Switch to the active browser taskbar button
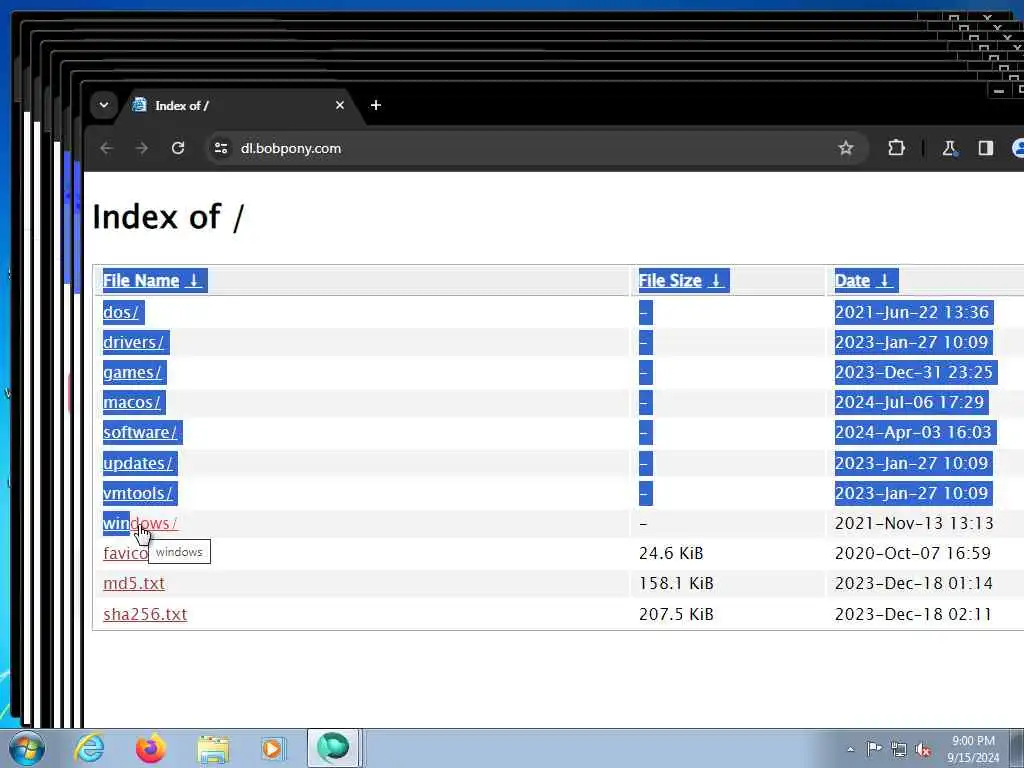The image size is (1024, 768). tap(333, 748)
